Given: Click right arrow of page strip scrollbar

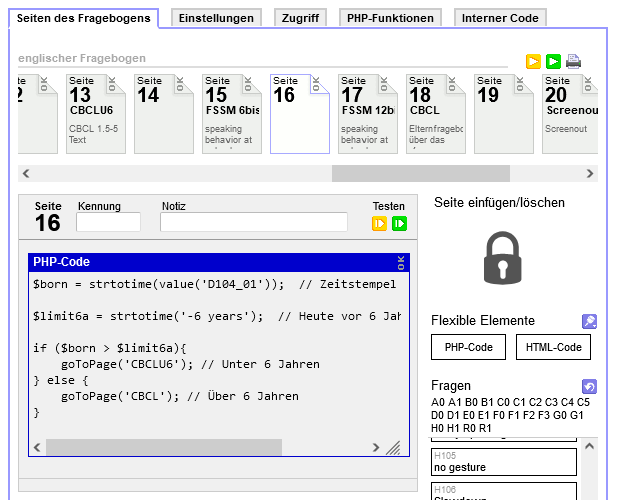Looking at the screenshot, I should tap(590, 173).
